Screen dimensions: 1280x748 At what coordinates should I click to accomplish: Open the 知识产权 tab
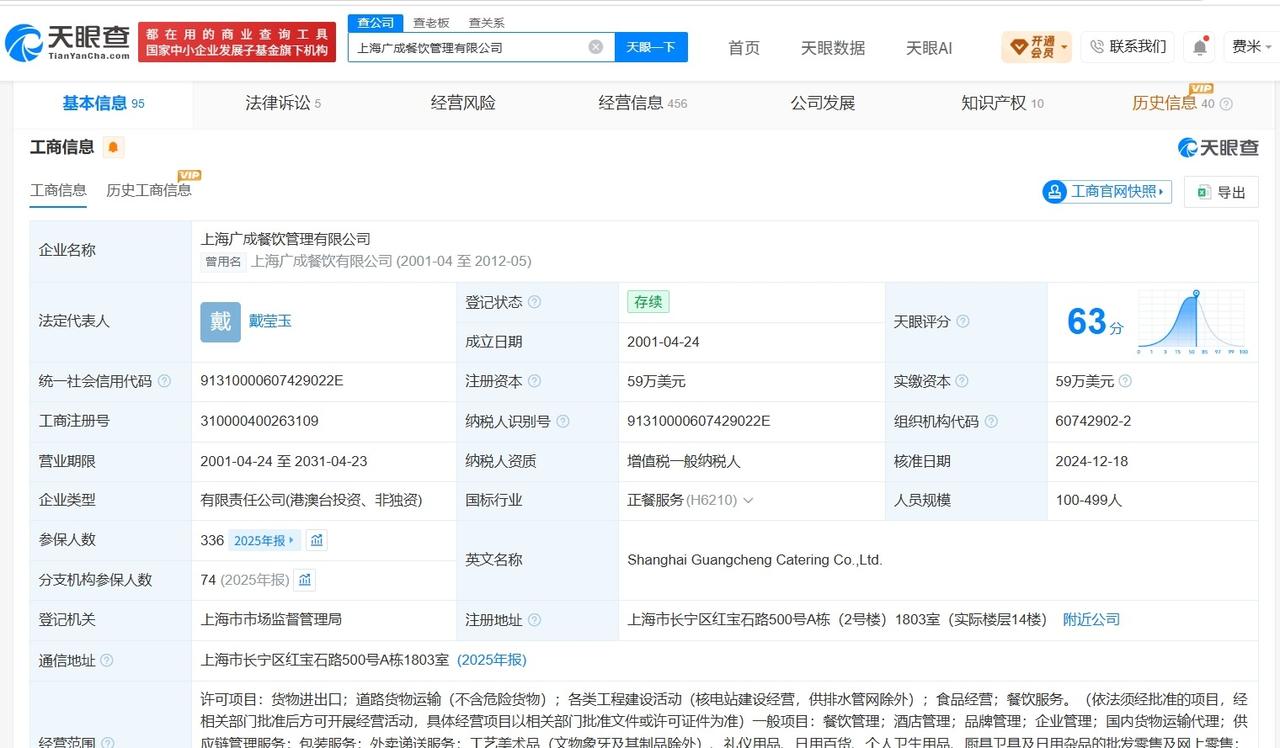pyautogui.click(x=1002, y=103)
